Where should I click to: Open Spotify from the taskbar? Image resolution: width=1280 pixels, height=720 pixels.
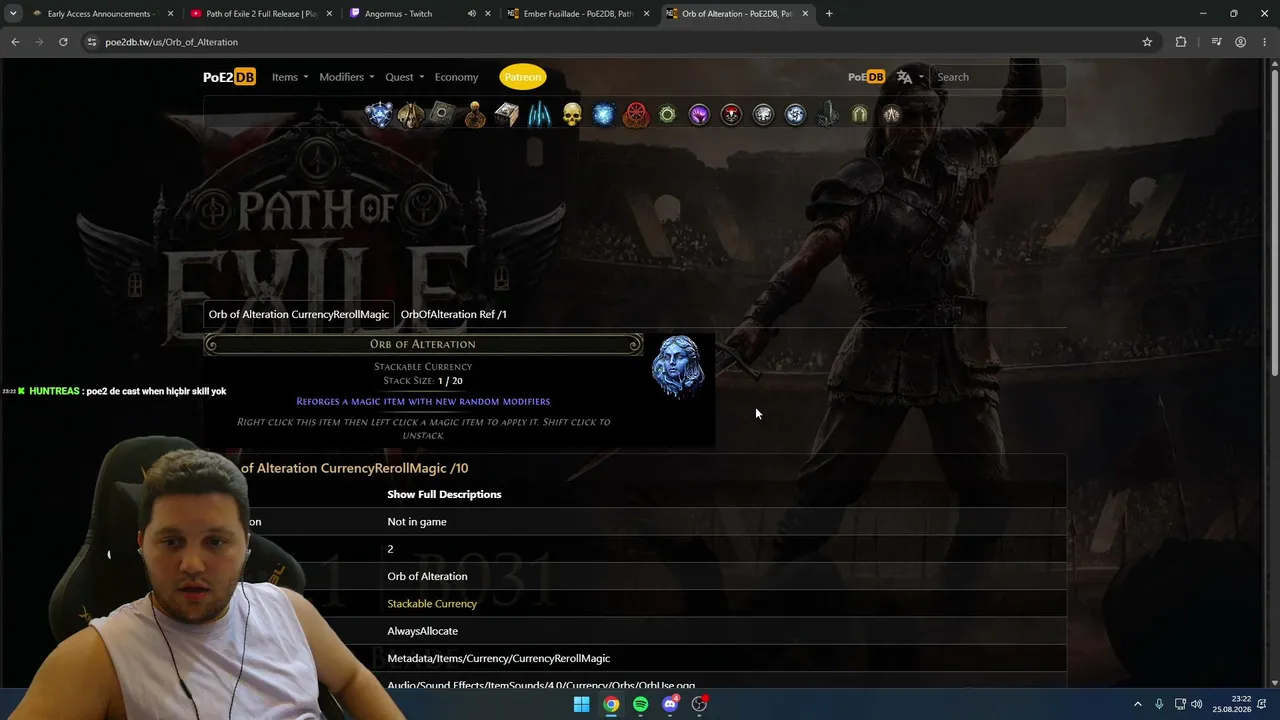[x=641, y=704]
